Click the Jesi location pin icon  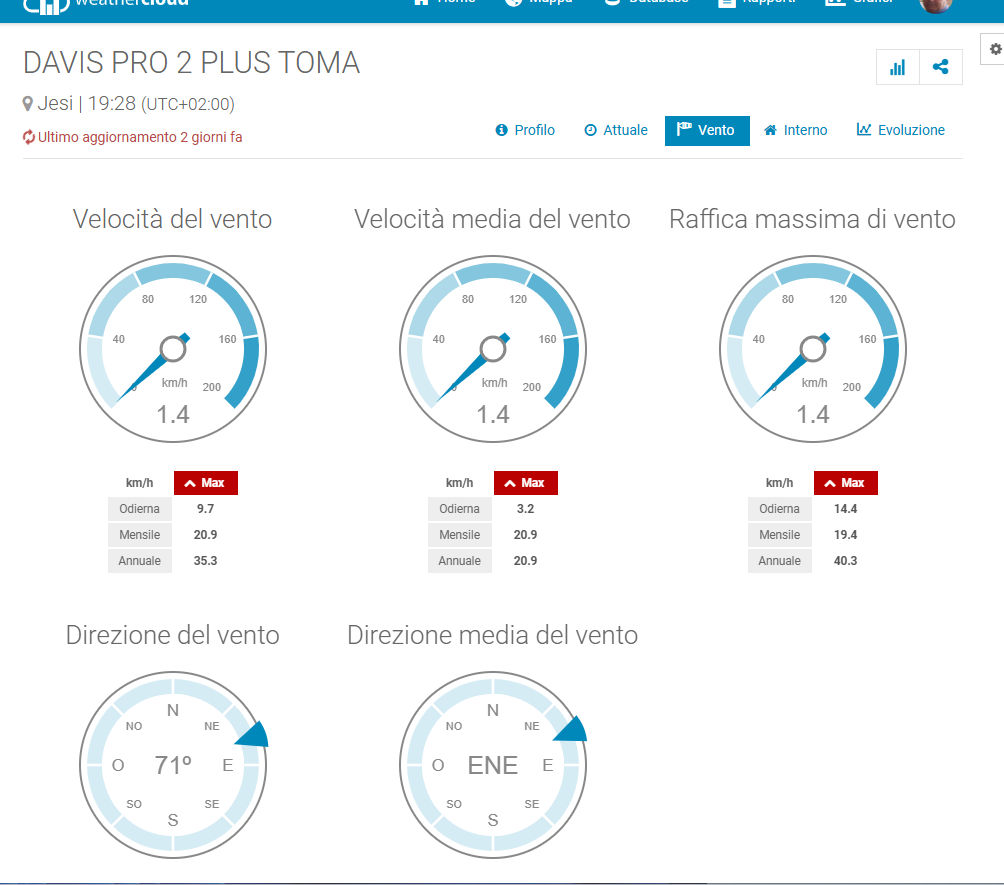point(28,104)
